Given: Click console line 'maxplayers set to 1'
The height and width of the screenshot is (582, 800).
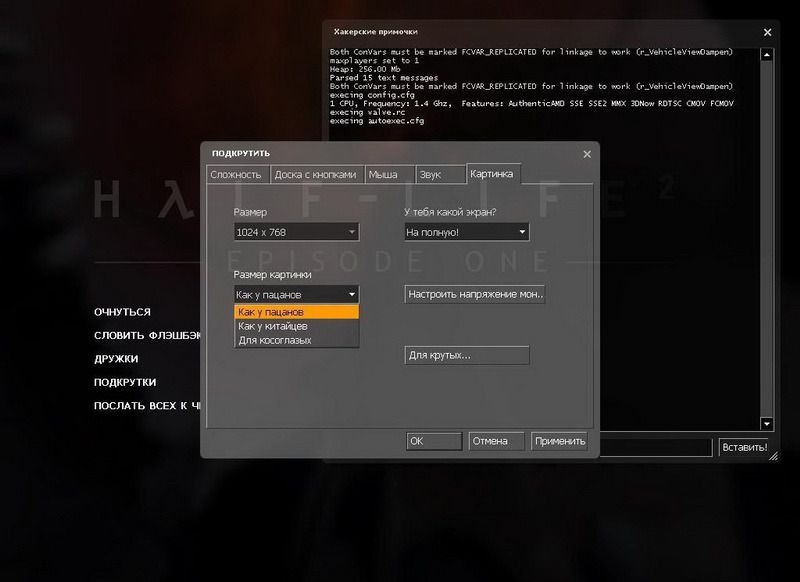Looking at the screenshot, I should 374,60.
